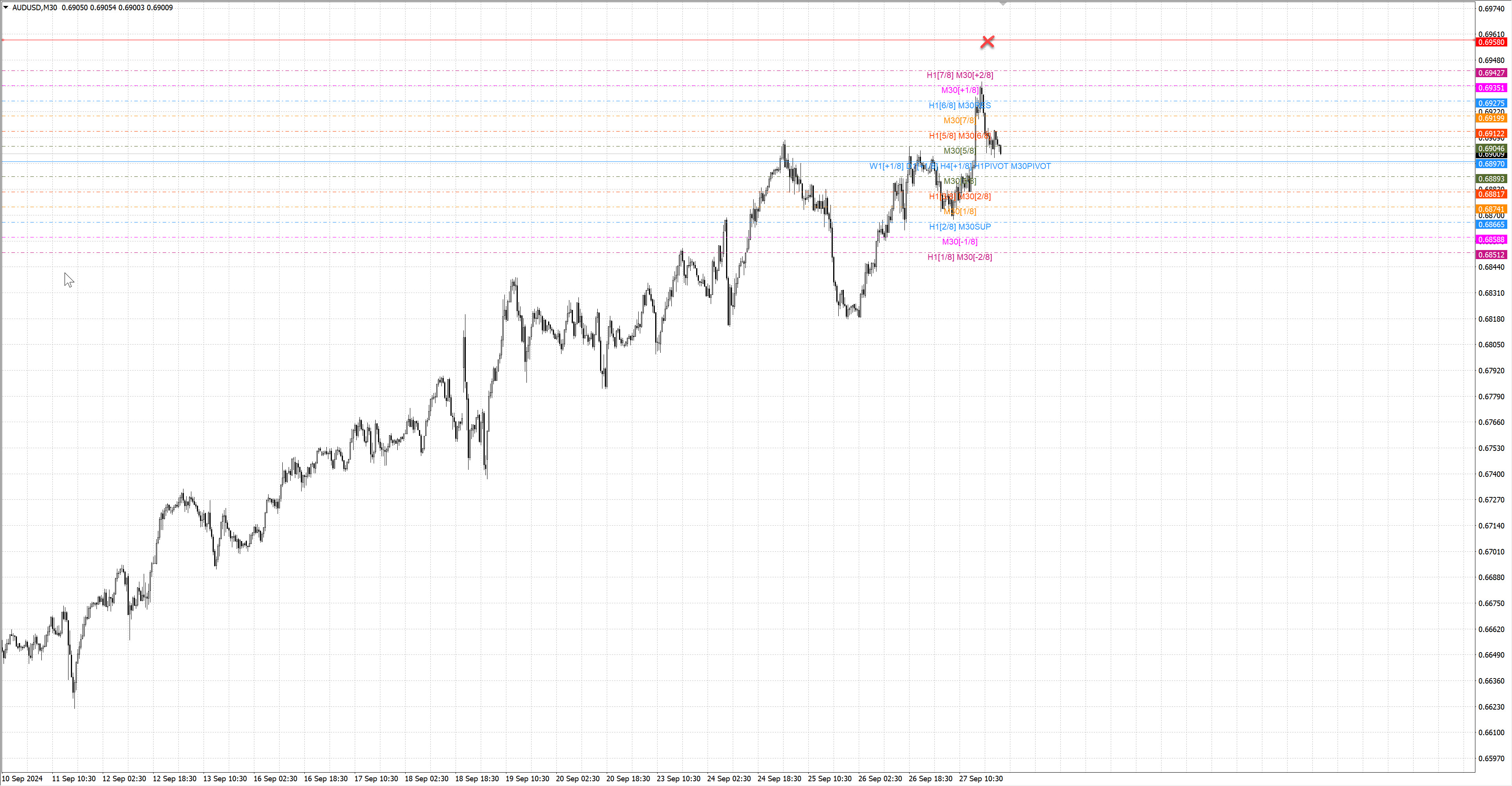
Task: Select the H1[2/8] M30SUP support label
Action: pyautogui.click(x=960, y=226)
